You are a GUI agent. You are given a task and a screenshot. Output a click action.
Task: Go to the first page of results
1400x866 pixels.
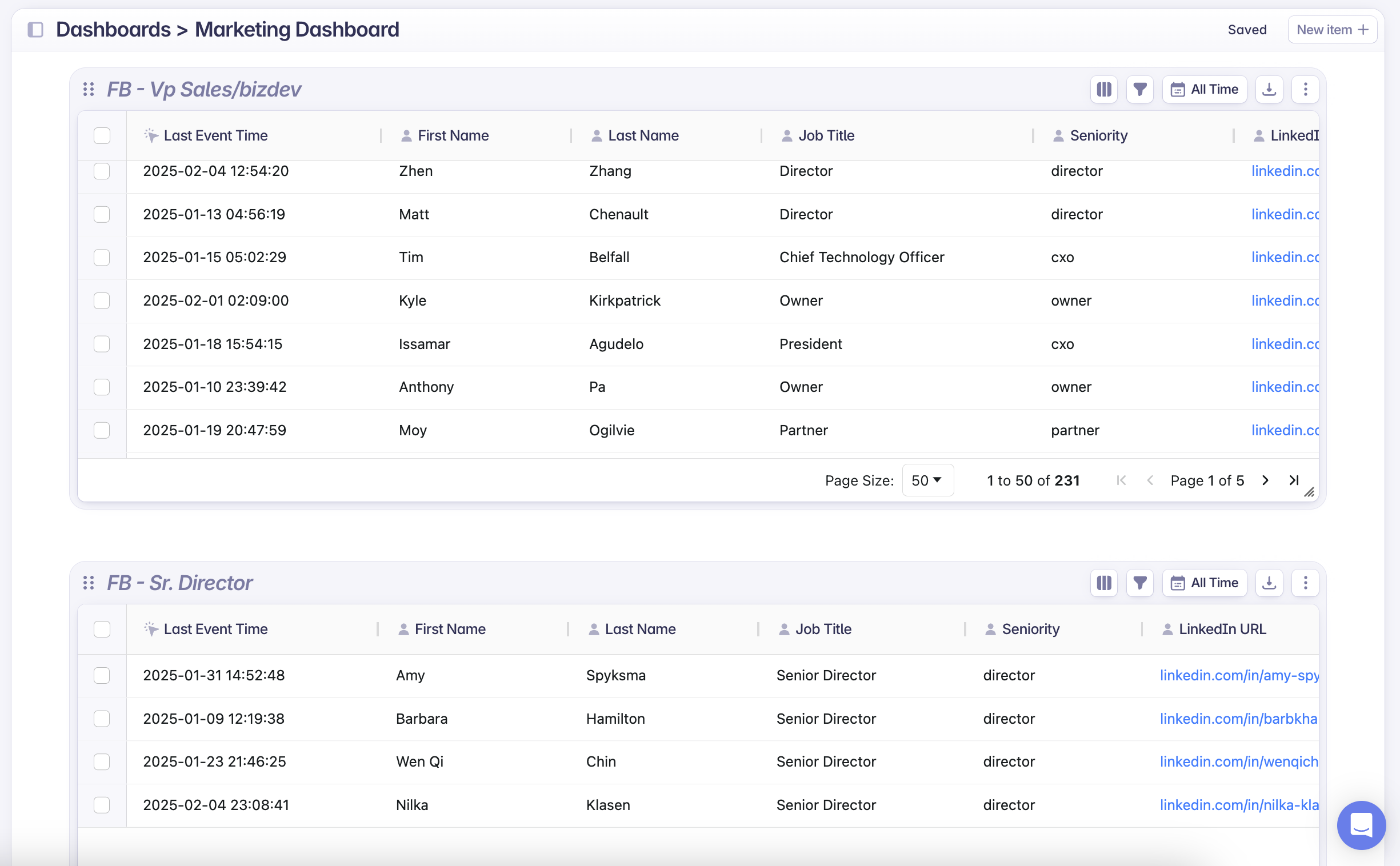[1122, 480]
